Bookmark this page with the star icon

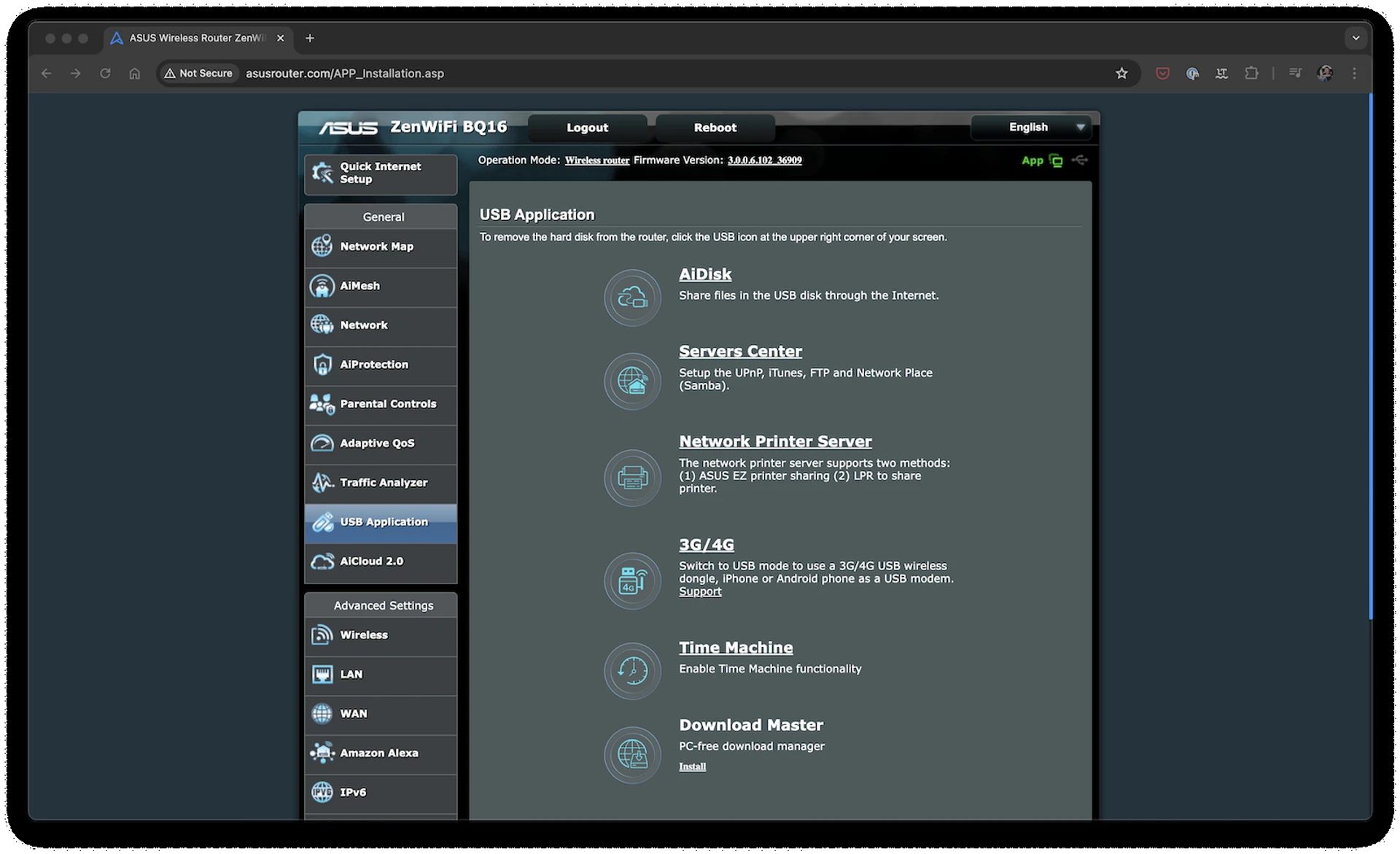pyautogui.click(x=1121, y=74)
